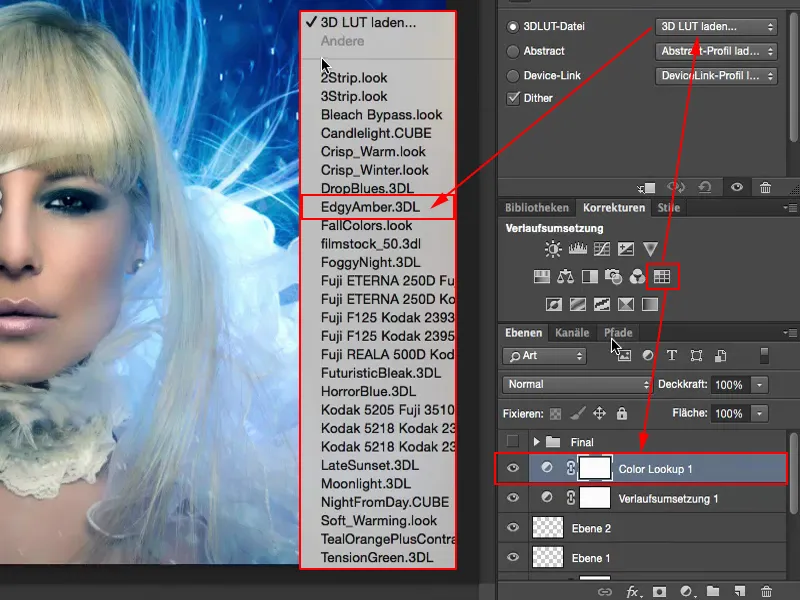Open the Korrekturen panel options menu

click(790, 208)
